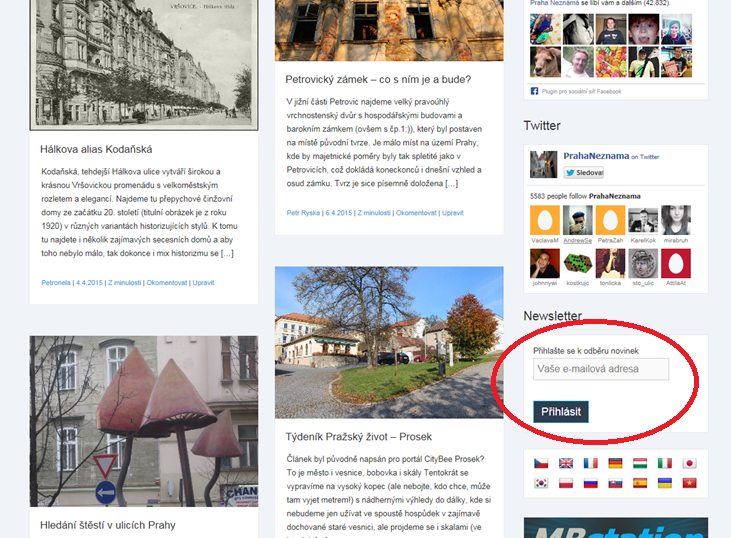Open AttilaAt red egg avatar
The width and height of the screenshot is (731, 538).
676,263
